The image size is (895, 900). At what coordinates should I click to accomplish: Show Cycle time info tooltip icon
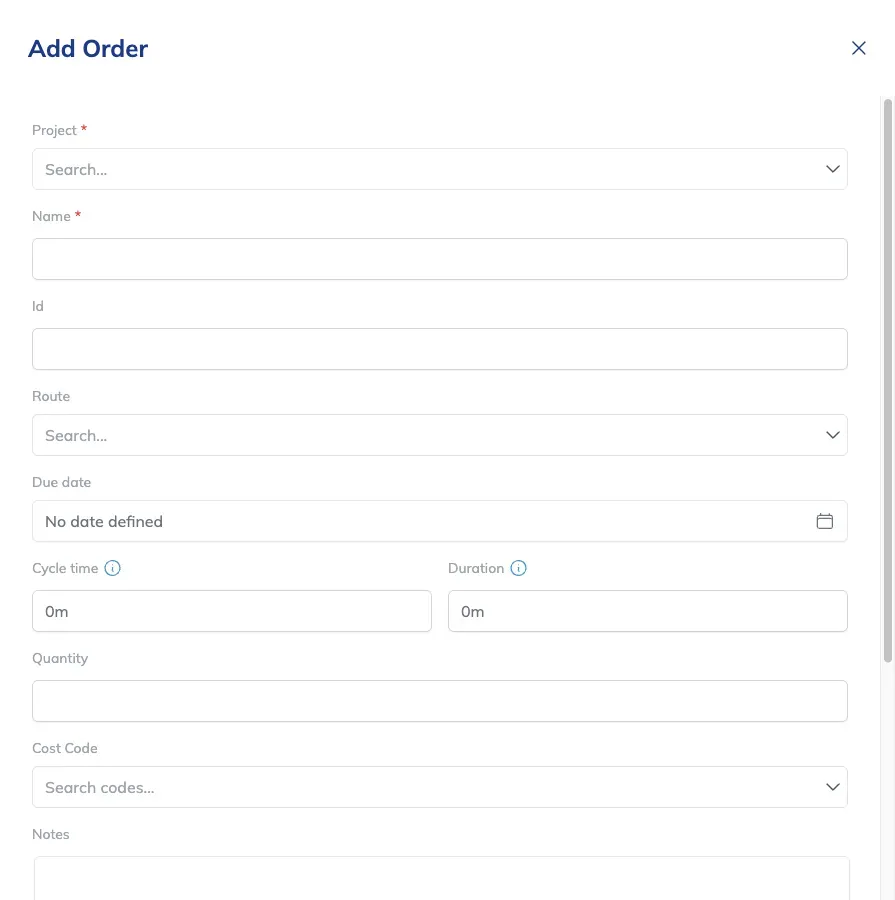coord(113,568)
